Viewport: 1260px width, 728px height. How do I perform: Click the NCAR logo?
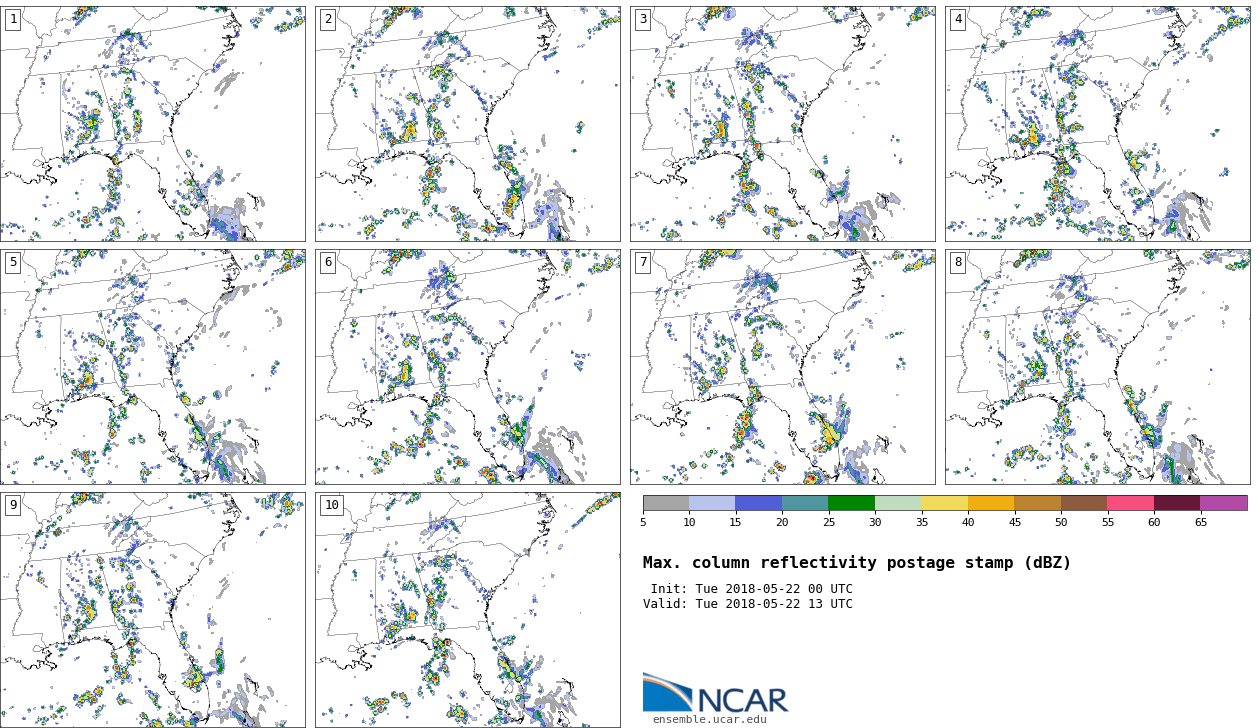coord(715,693)
